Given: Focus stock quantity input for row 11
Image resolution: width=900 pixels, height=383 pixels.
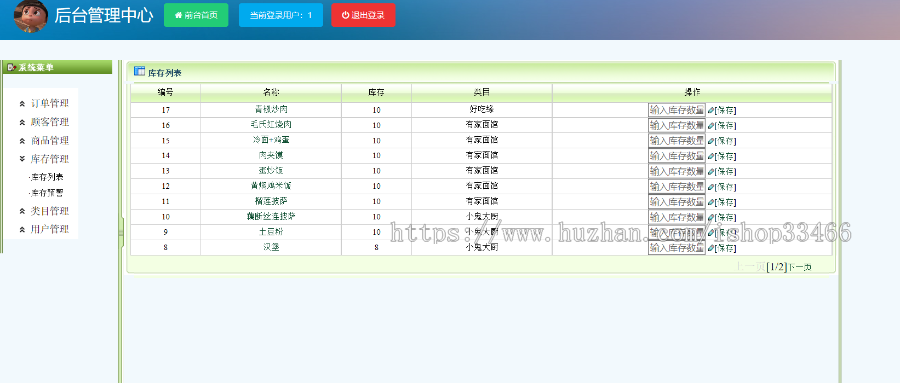Looking at the screenshot, I should pos(677,202).
